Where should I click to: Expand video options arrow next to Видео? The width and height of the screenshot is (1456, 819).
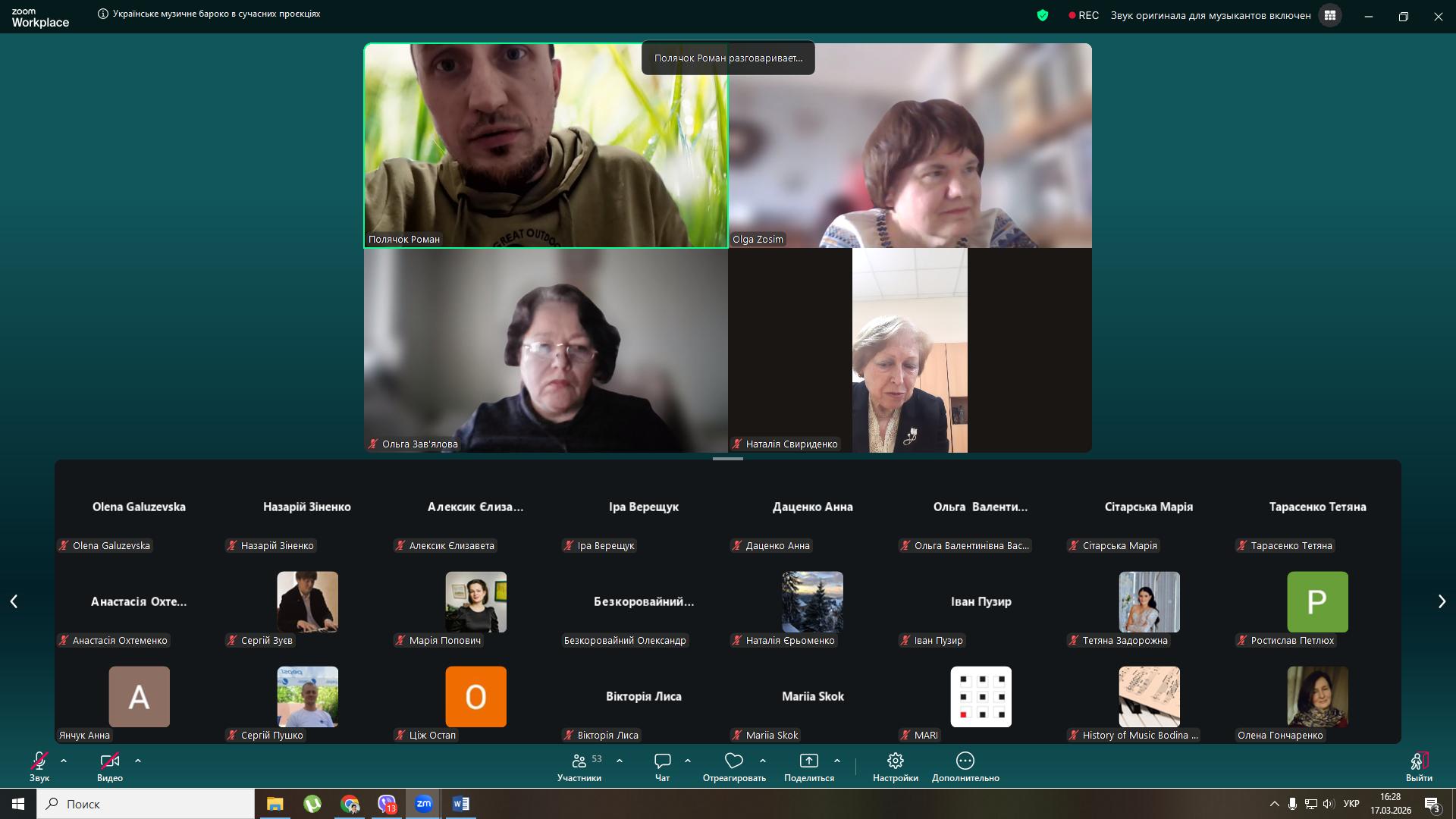[138, 760]
